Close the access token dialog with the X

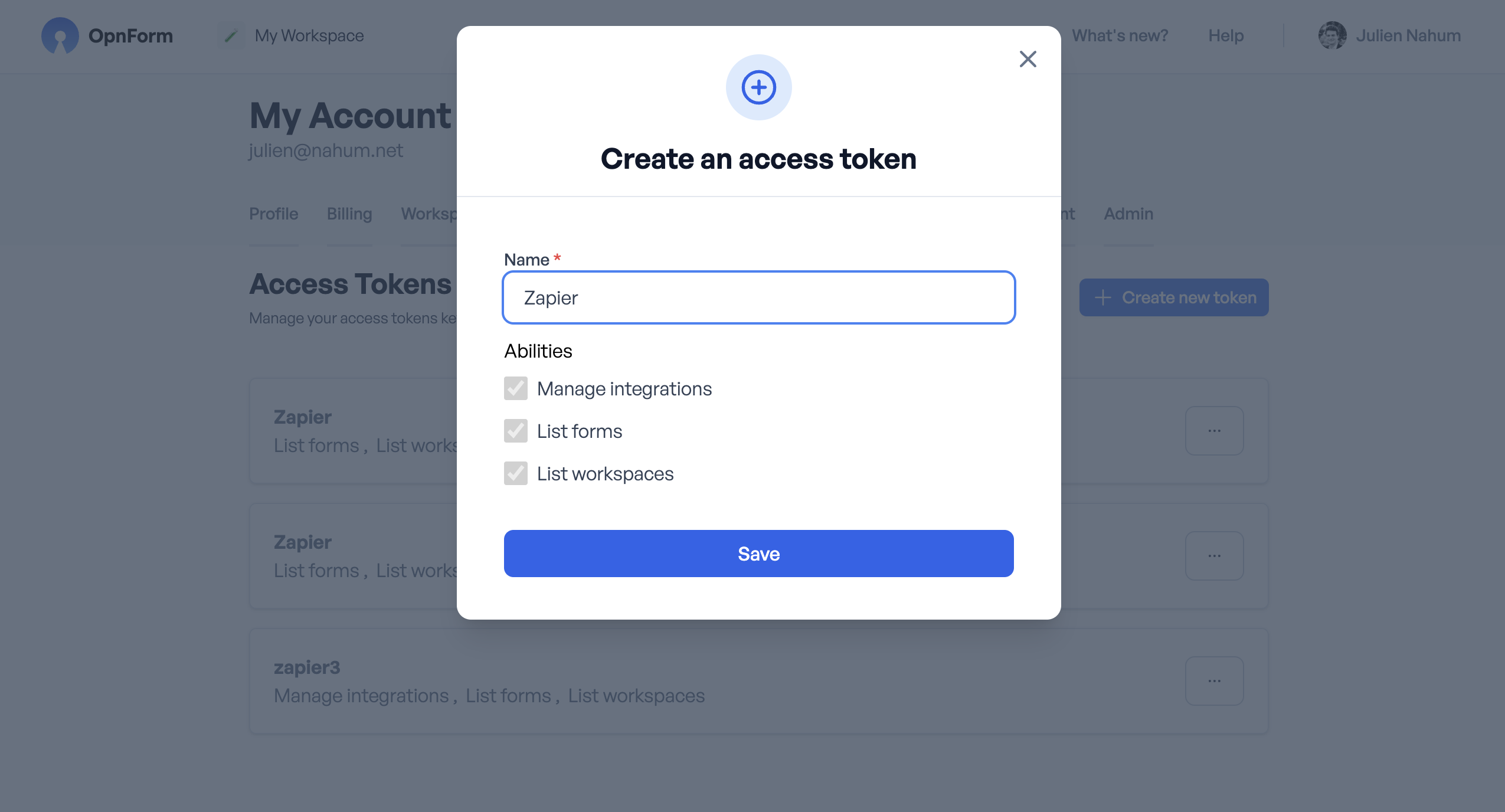click(1028, 59)
